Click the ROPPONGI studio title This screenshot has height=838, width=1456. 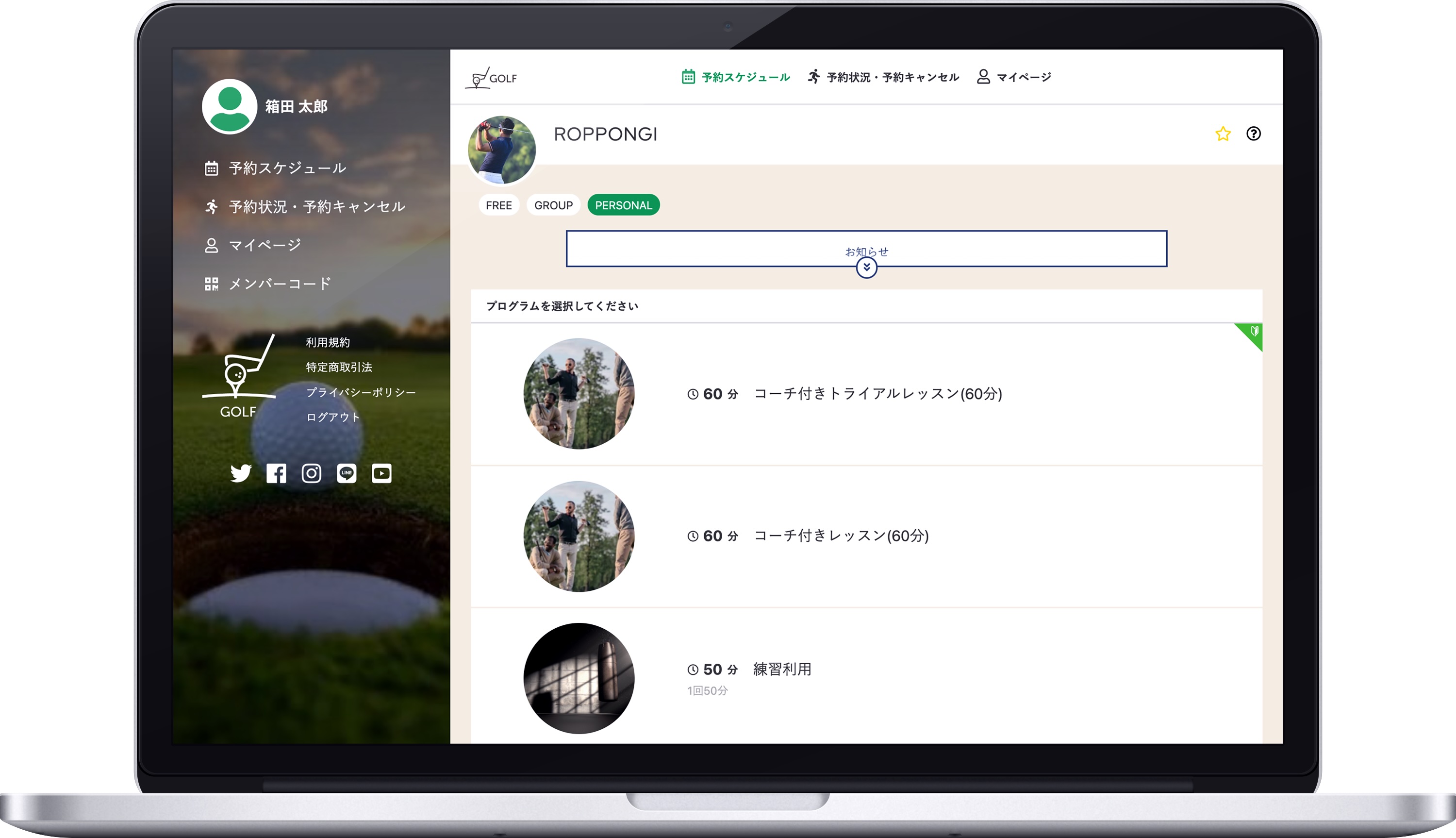pos(605,134)
